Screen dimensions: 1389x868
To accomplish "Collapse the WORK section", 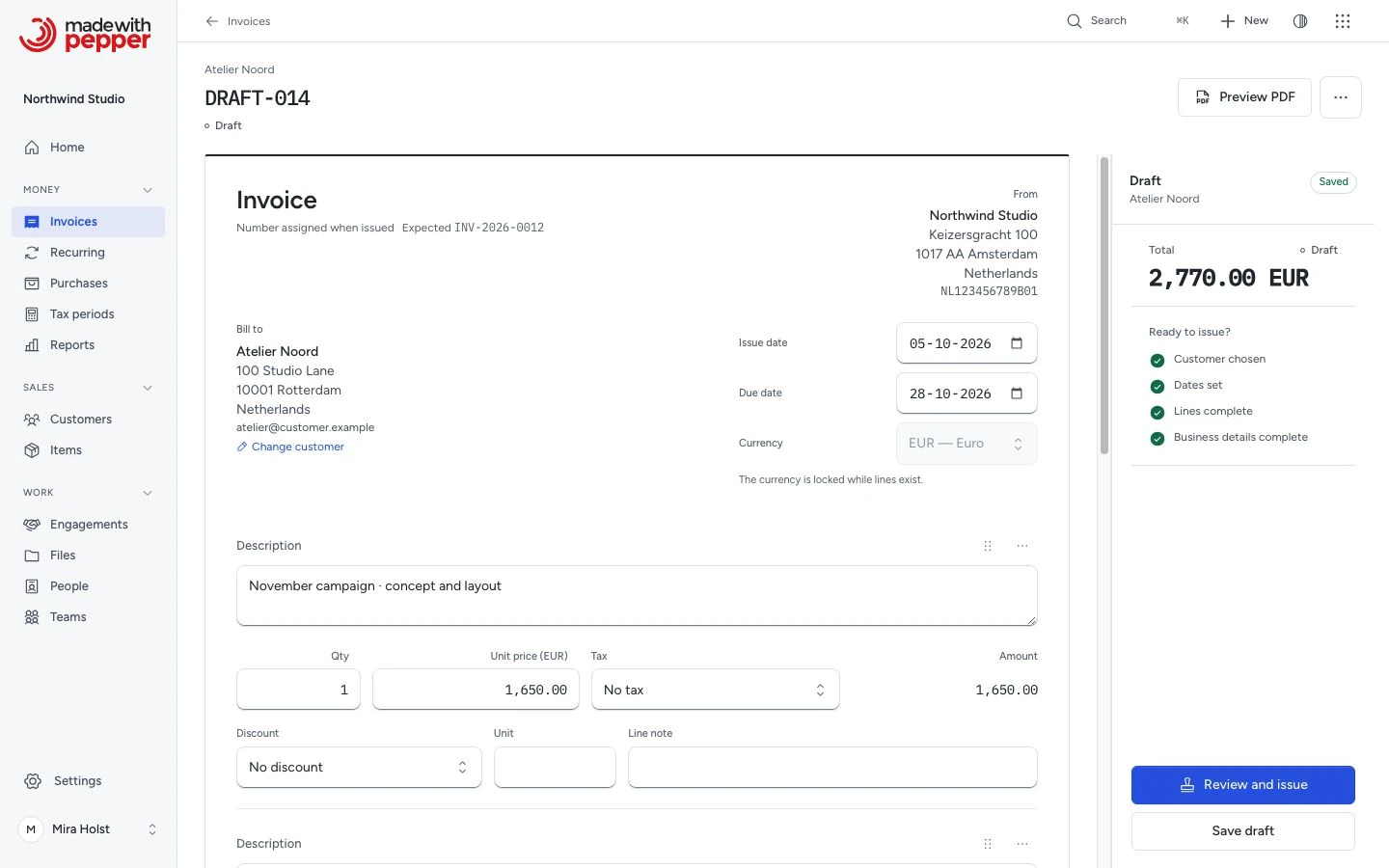I will pos(148,493).
